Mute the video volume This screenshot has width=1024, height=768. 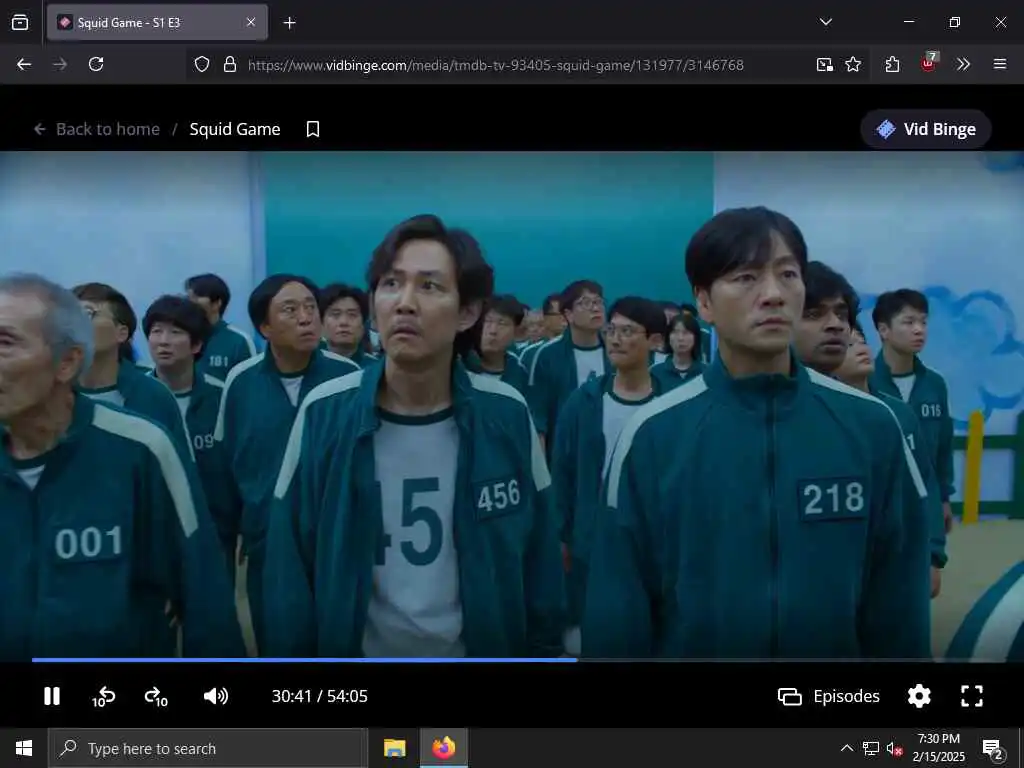pos(216,696)
